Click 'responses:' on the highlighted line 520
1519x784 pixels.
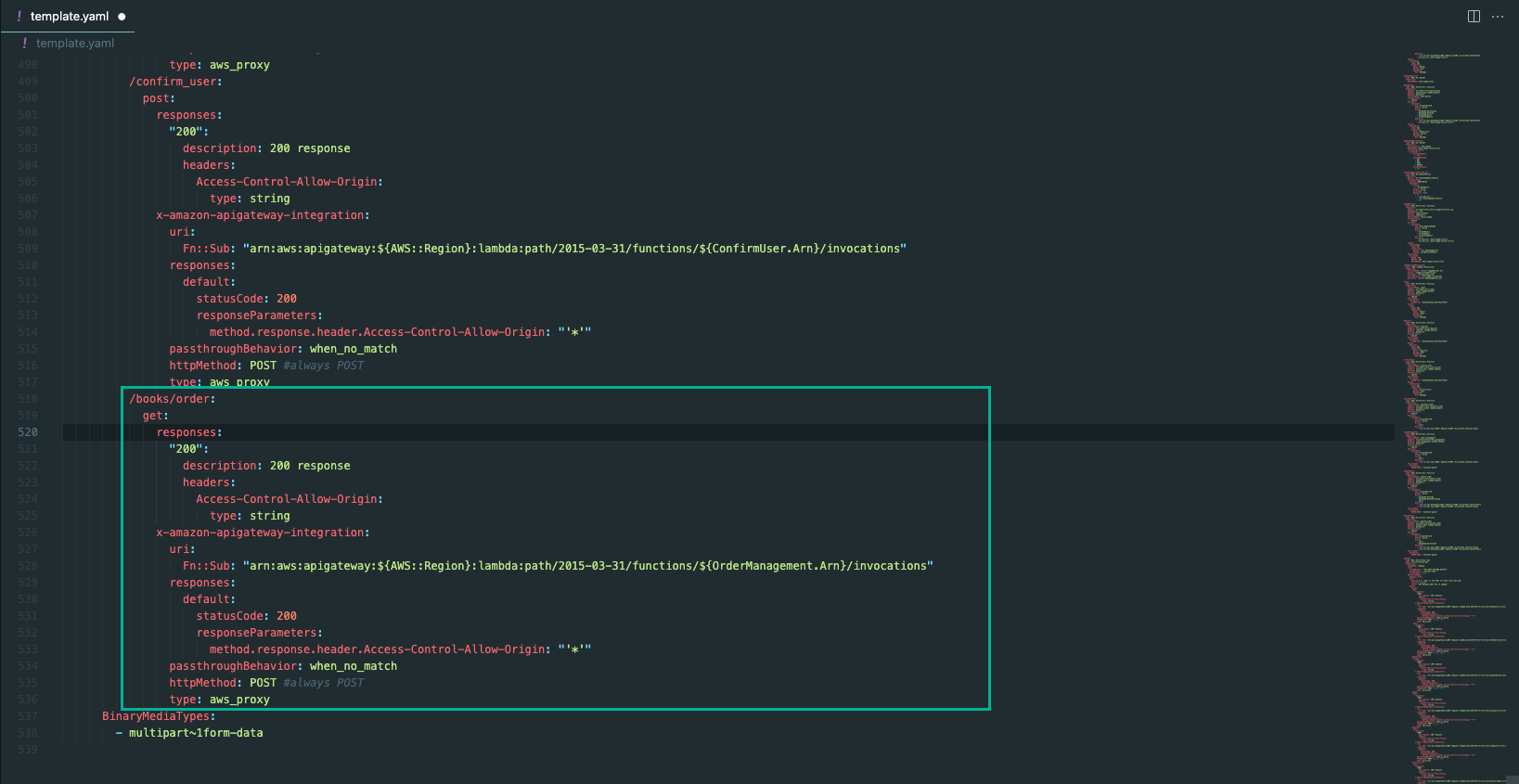pyautogui.click(x=189, y=432)
